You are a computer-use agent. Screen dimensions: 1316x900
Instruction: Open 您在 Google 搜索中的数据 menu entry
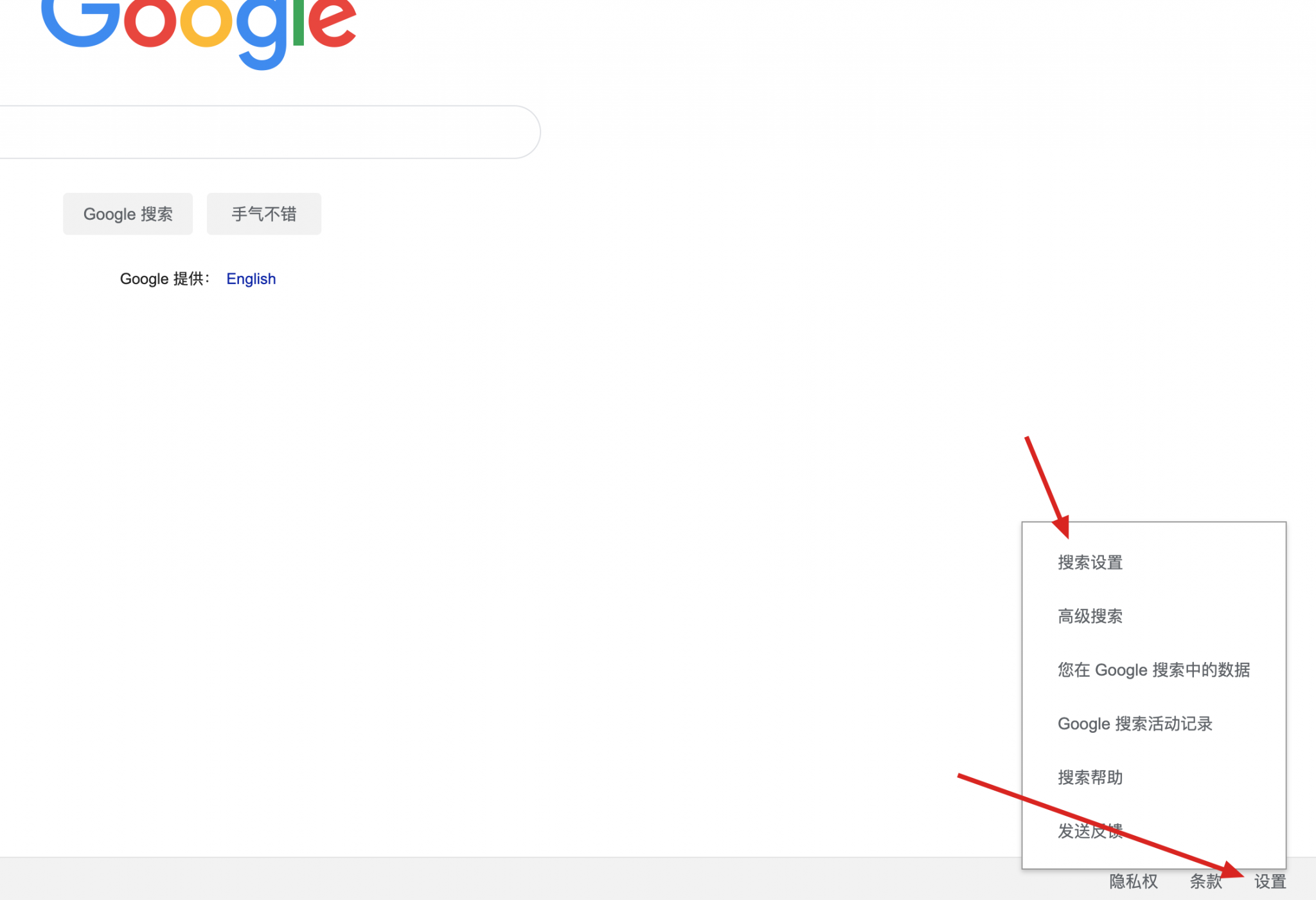point(1154,670)
